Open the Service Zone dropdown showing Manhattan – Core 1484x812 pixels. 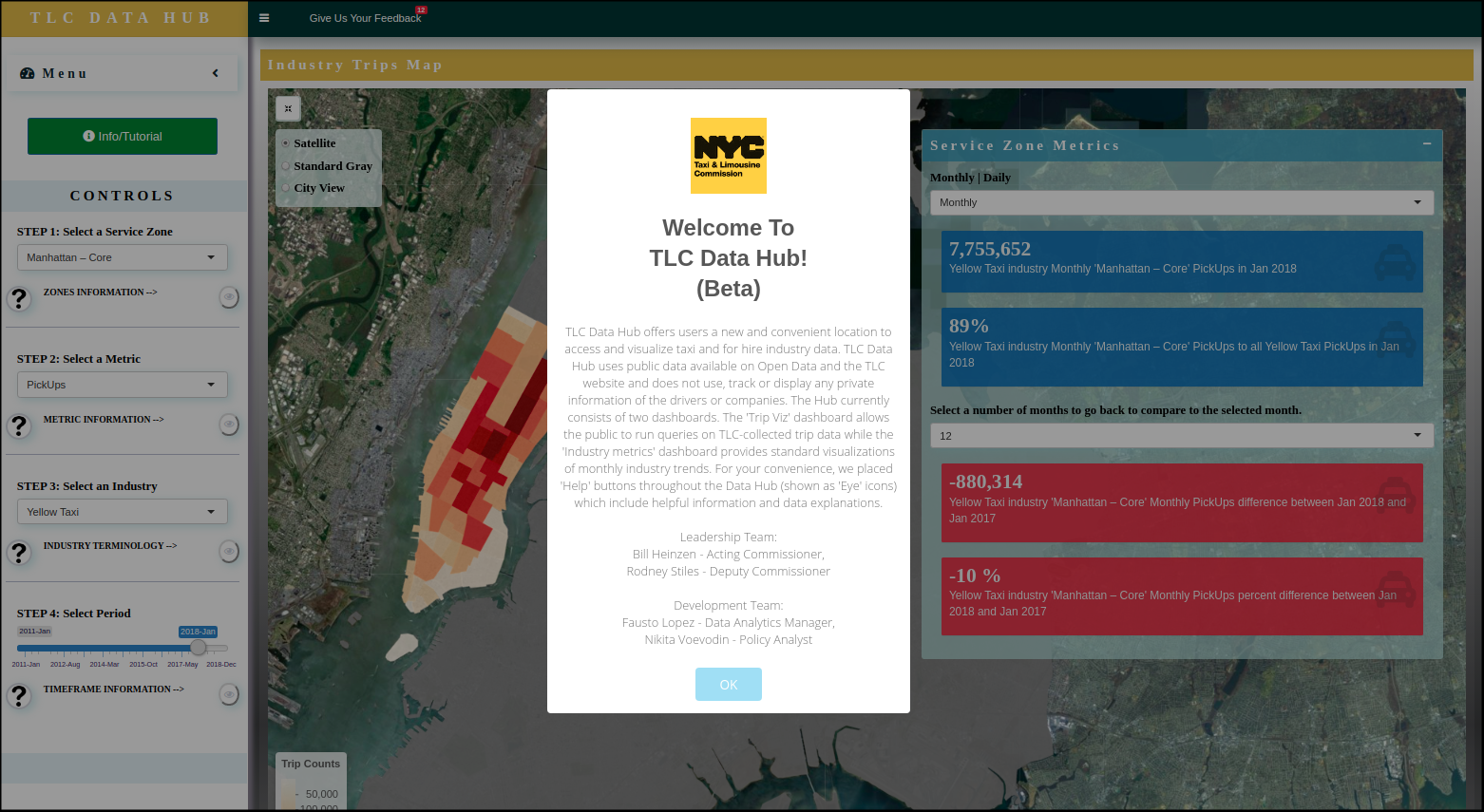click(123, 257)
